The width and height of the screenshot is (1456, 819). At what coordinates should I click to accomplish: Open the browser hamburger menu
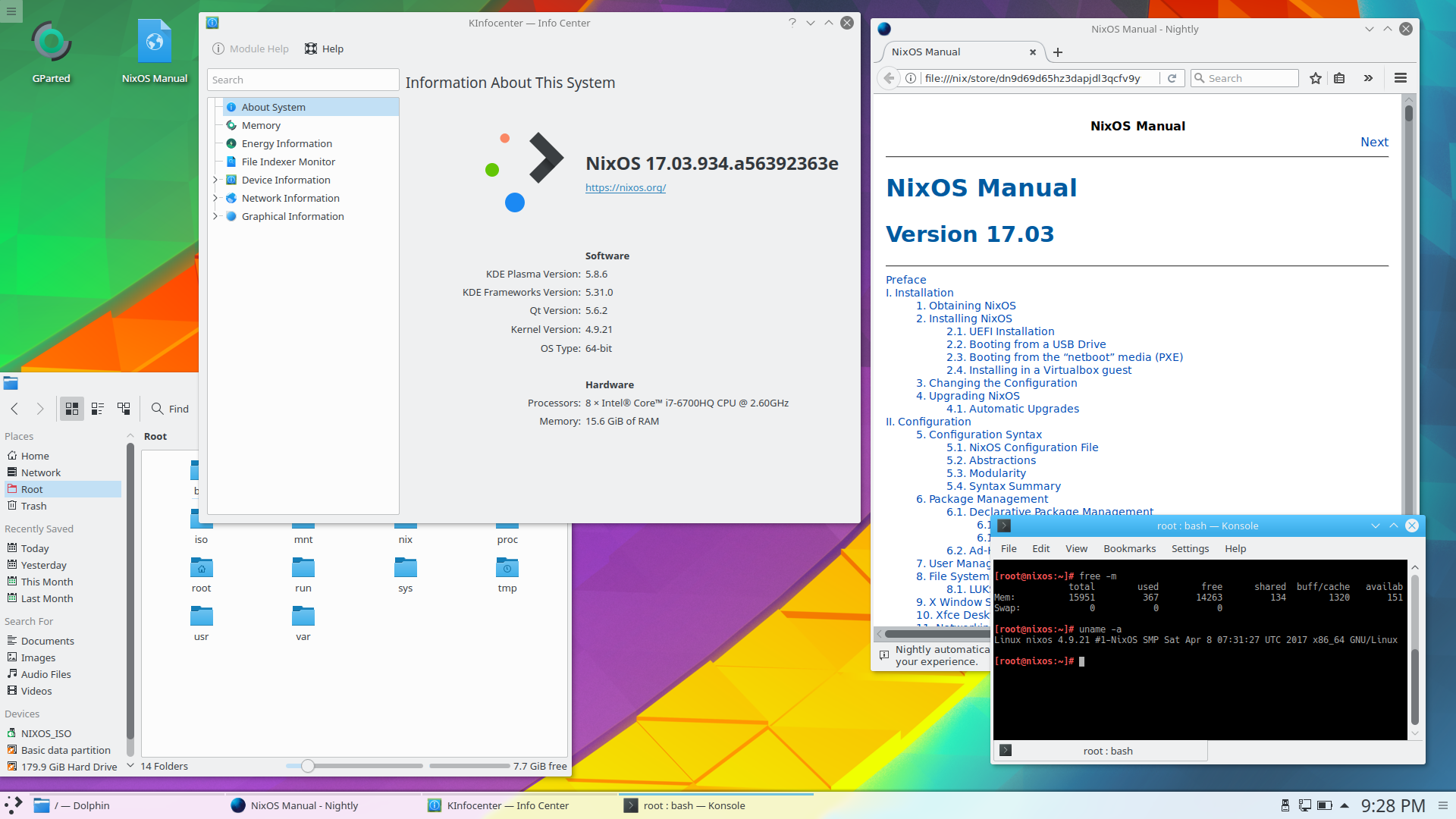[1401, 78]
